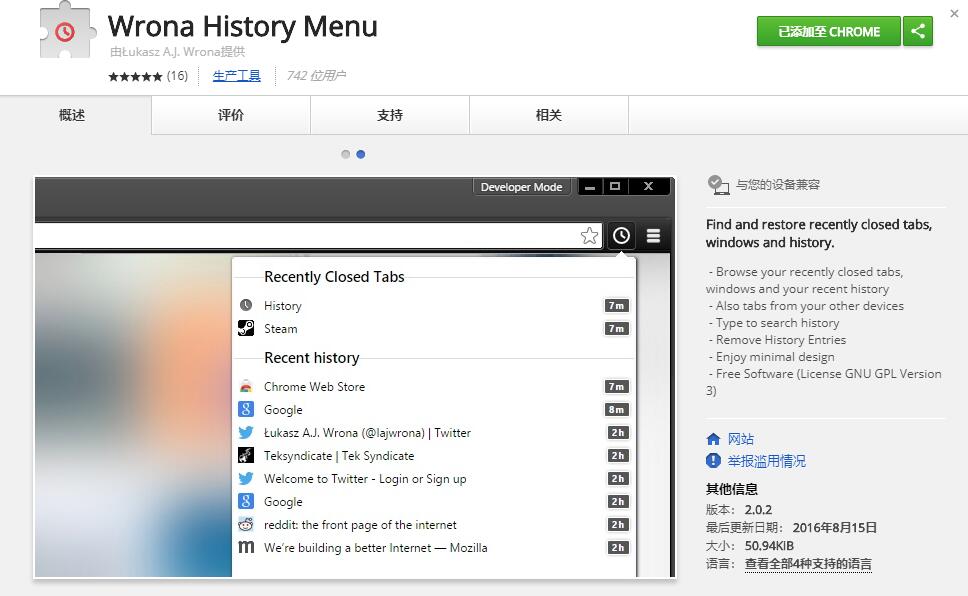Open the 评价 reviews tab
The height and width of the screenshot is (596, 968).
[x=231, y=115]
